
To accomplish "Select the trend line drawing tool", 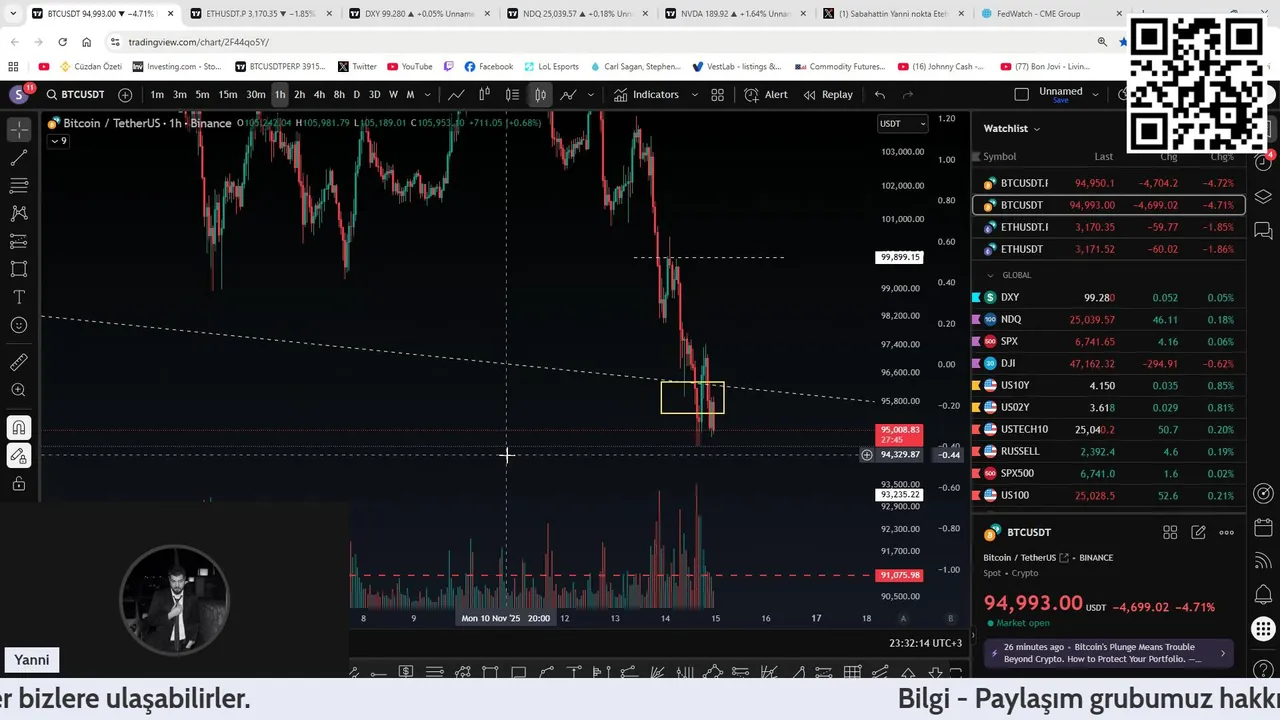I will click(19, 158).
